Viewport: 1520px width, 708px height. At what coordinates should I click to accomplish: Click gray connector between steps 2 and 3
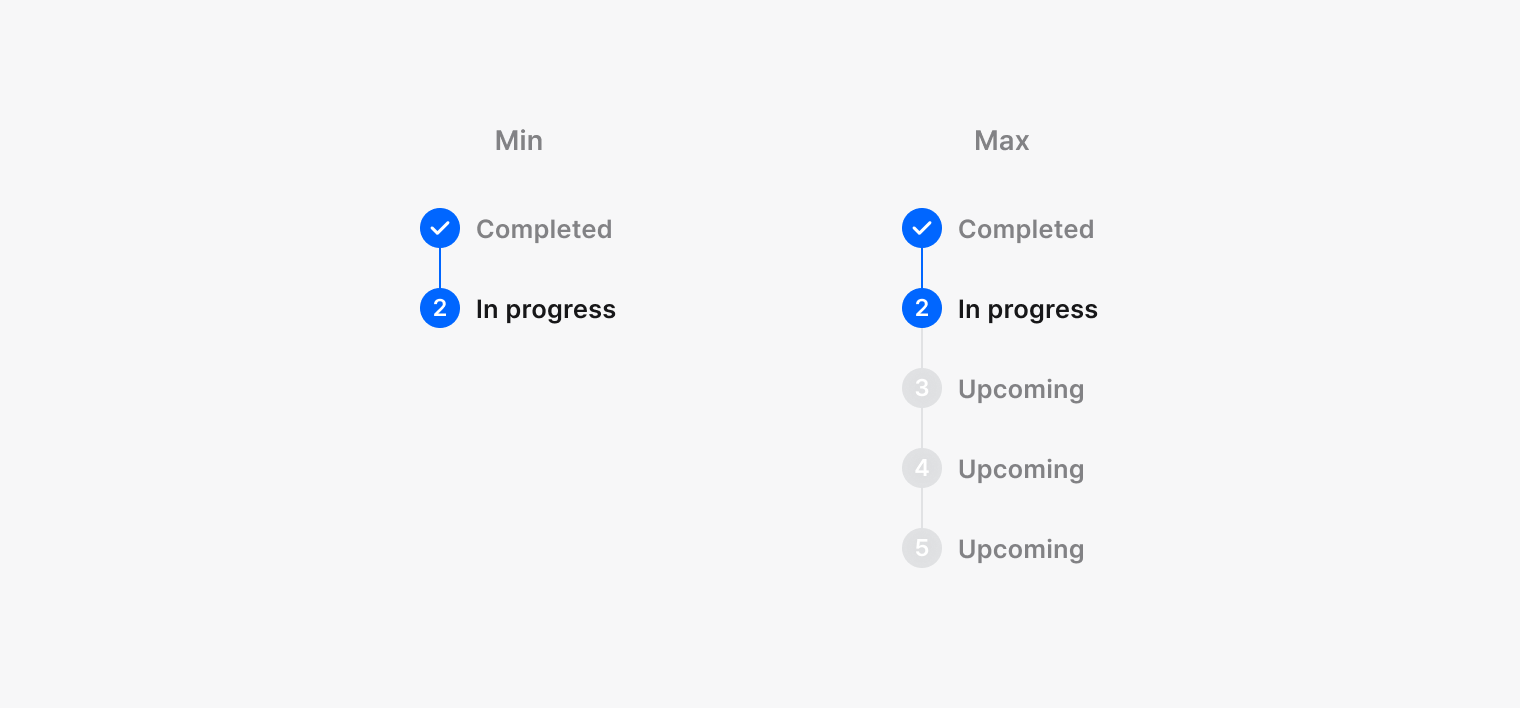(922, 348)
